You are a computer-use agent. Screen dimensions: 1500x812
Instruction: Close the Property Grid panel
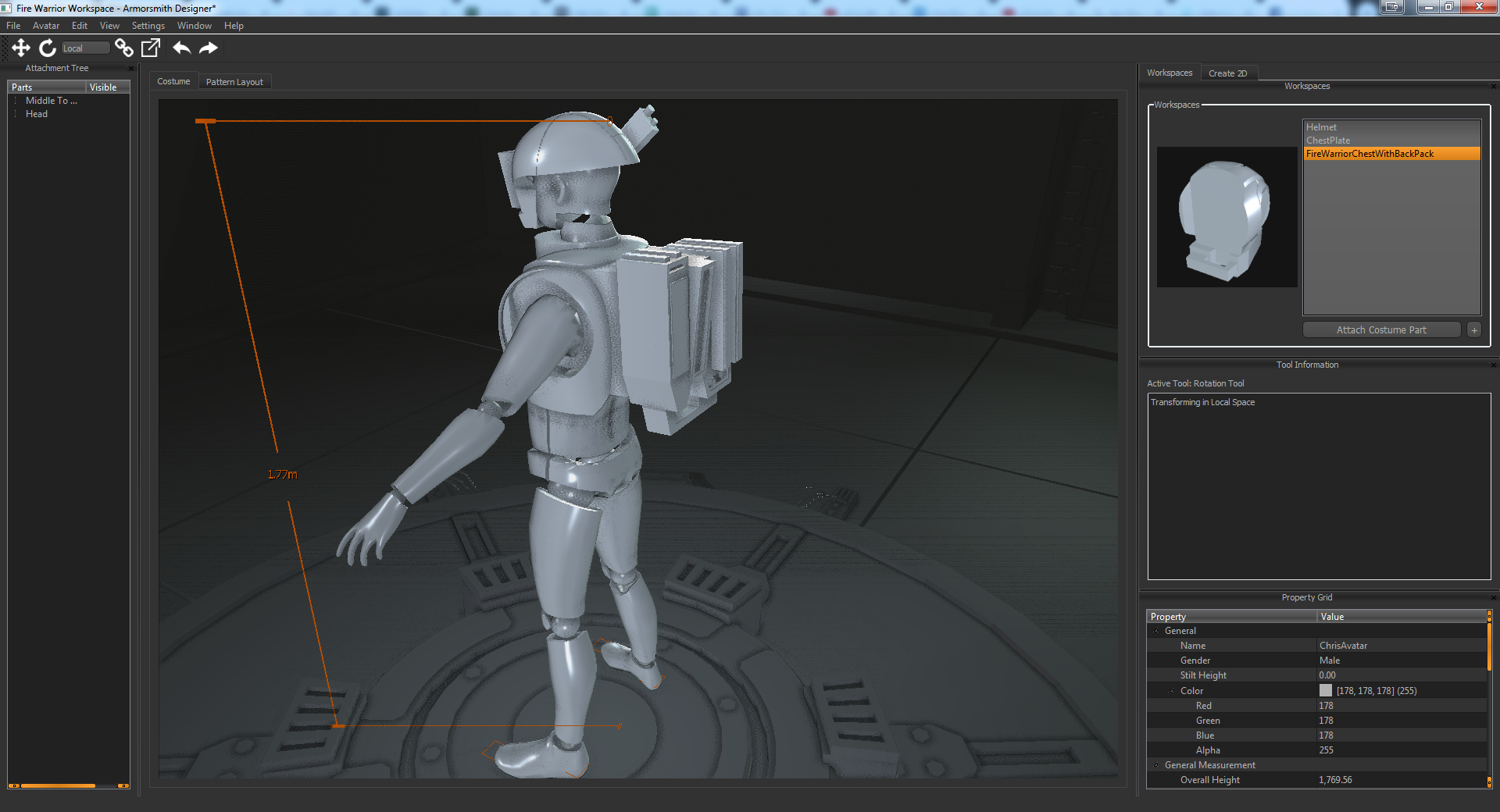pos(1493,598)
